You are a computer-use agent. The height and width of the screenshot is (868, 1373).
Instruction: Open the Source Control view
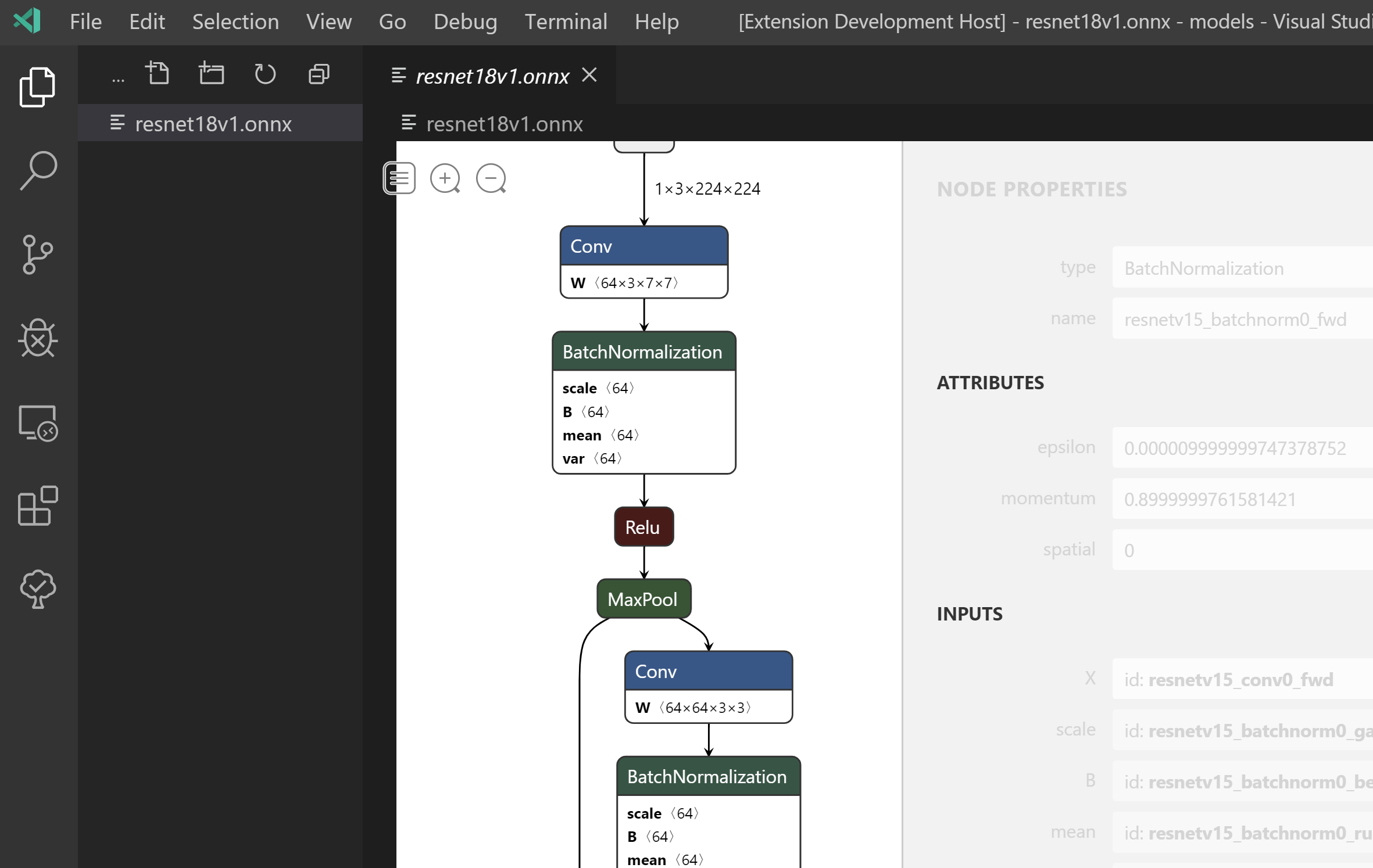coord(37,254)
